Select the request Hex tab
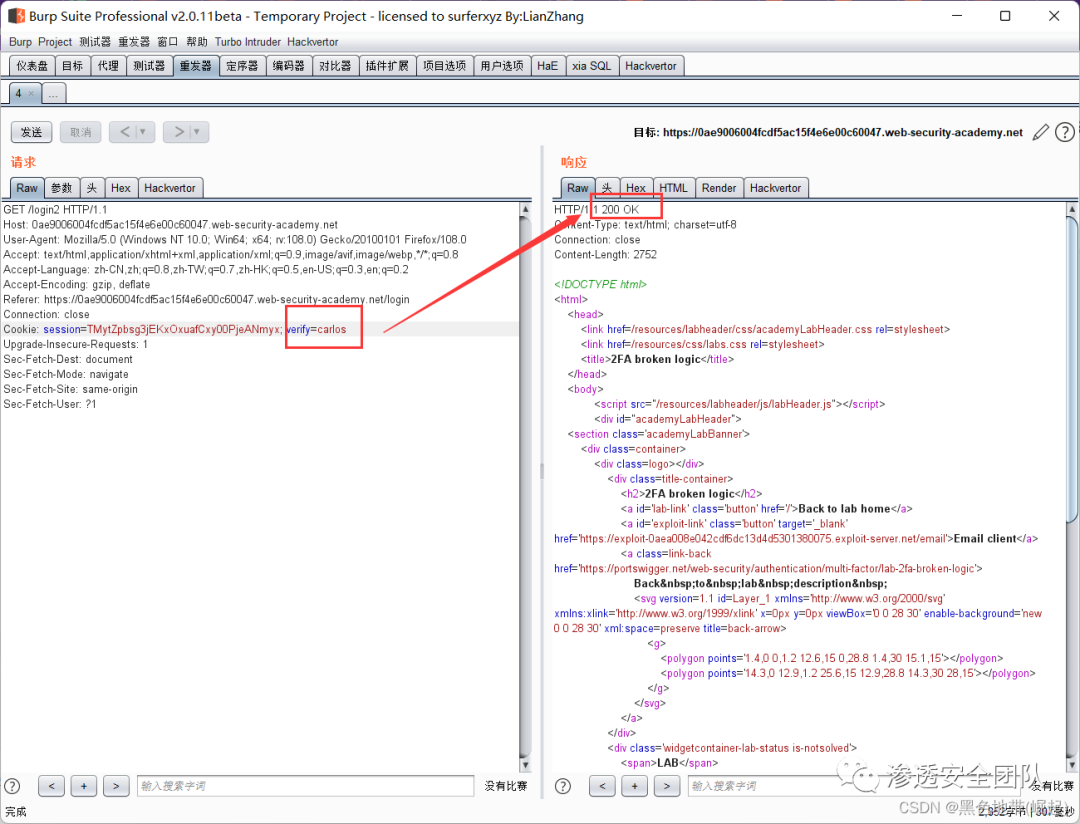This screenshot has width=1080, height=824. pyautogui.click(x=121, y=188)
